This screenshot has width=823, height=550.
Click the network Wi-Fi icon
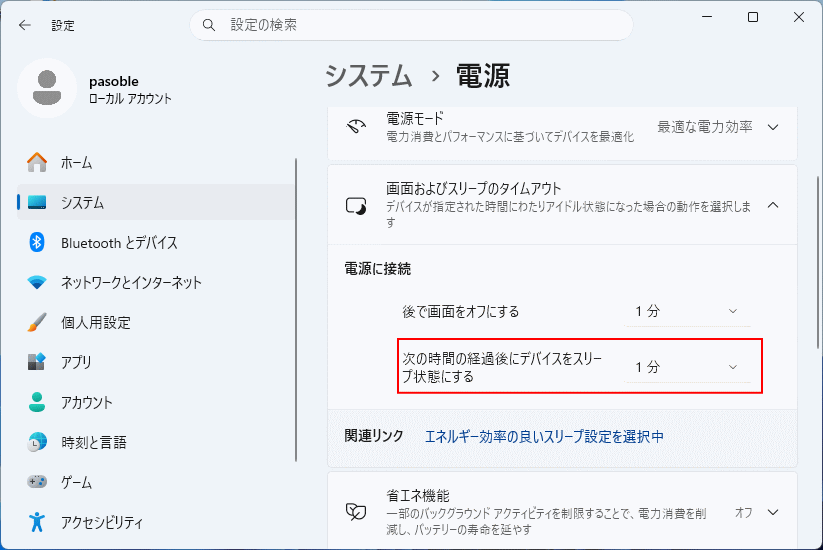37,282
